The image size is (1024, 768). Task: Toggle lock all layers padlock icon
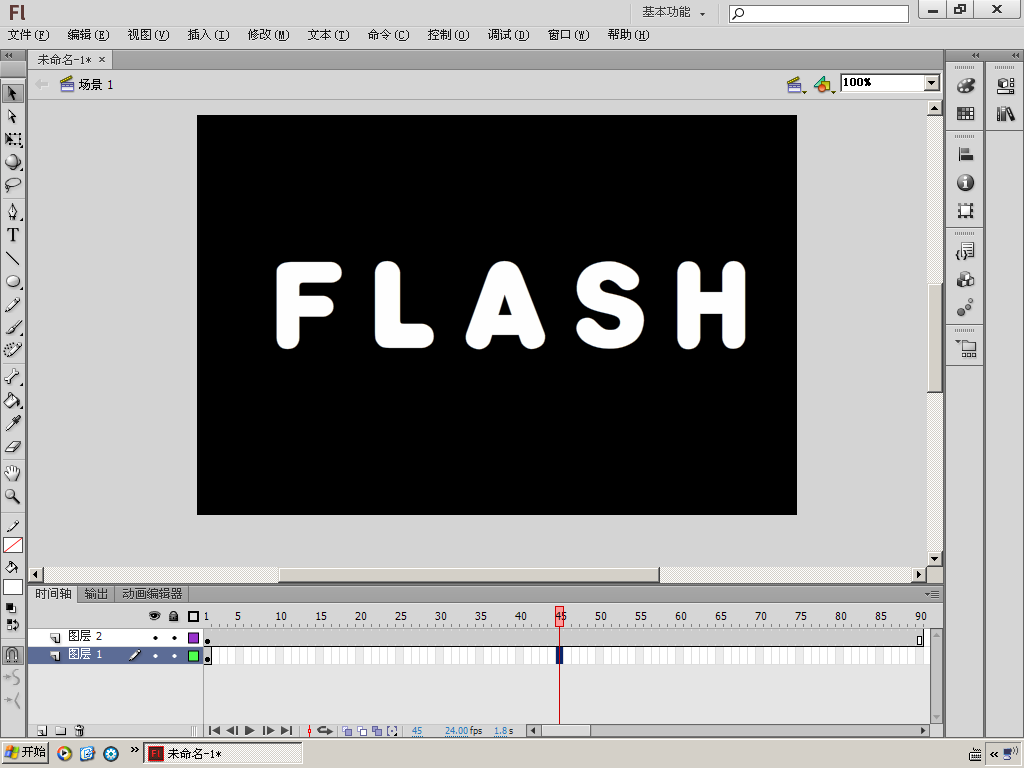point(174,616)
